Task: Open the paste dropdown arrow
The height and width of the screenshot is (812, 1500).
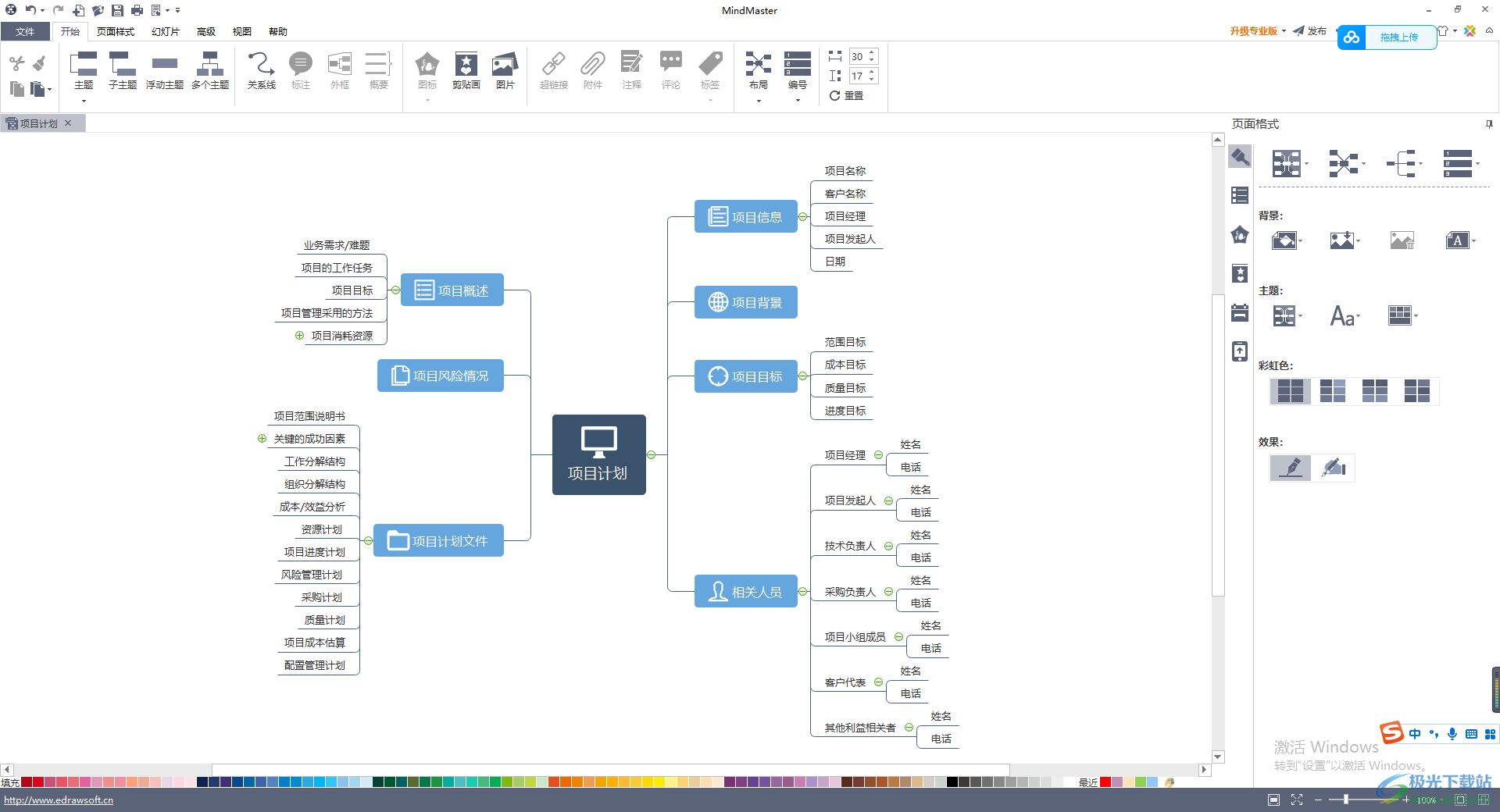Action: coord(49,90)
